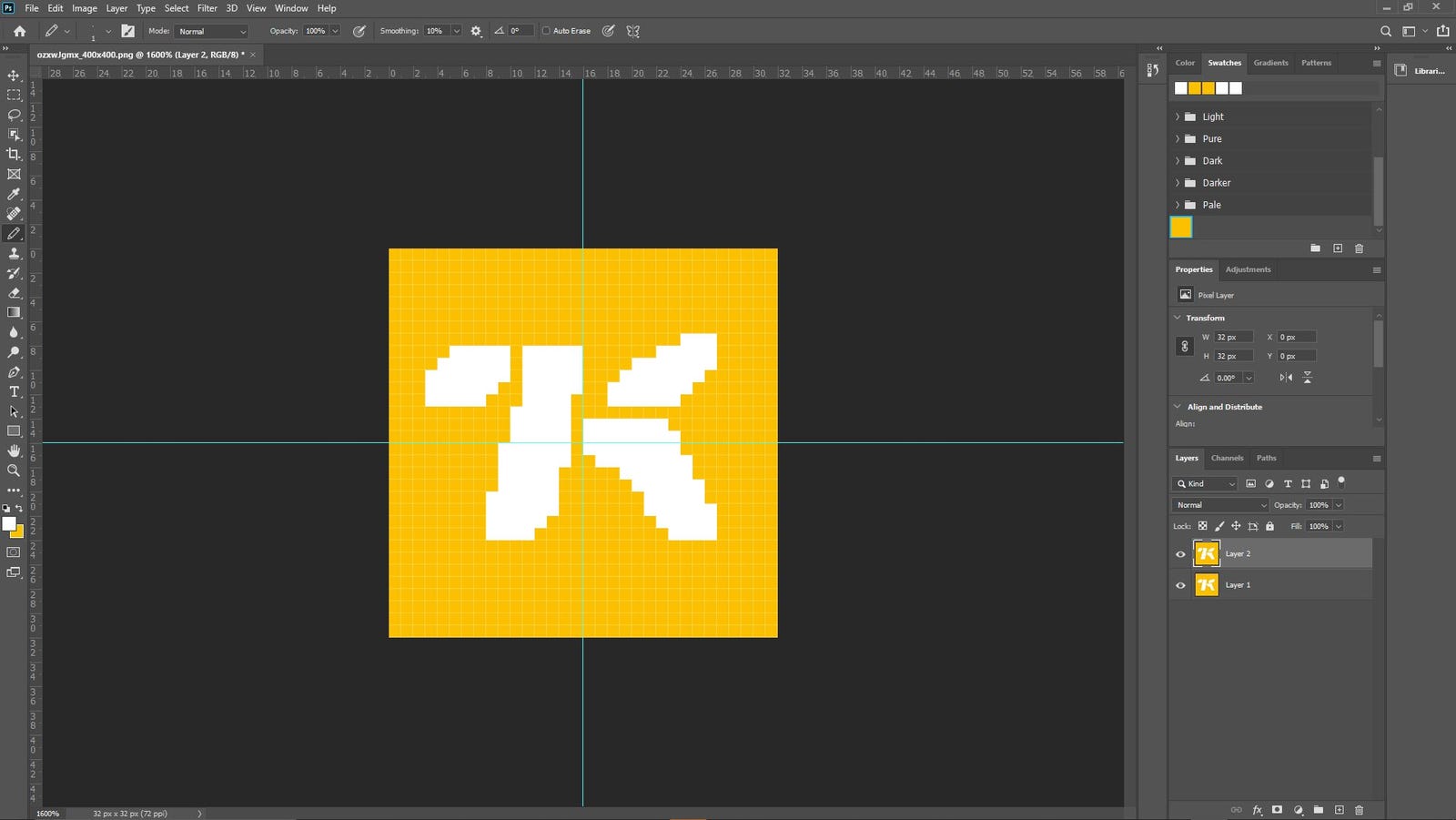Select the Zoom tool
Image resolution: width=1456 pixels, height=820 pixels.
[x=14, y=471]
